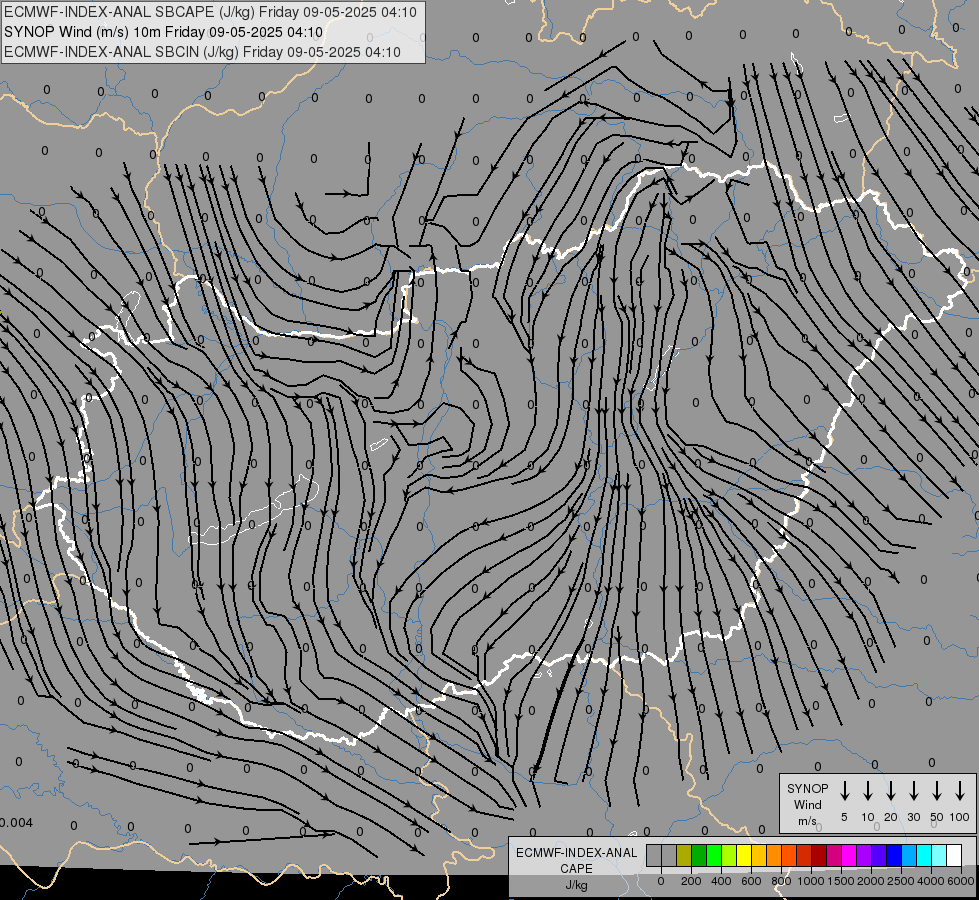Click the wind legend arrow above 10

pyautogui.click(x=868, y=791)
